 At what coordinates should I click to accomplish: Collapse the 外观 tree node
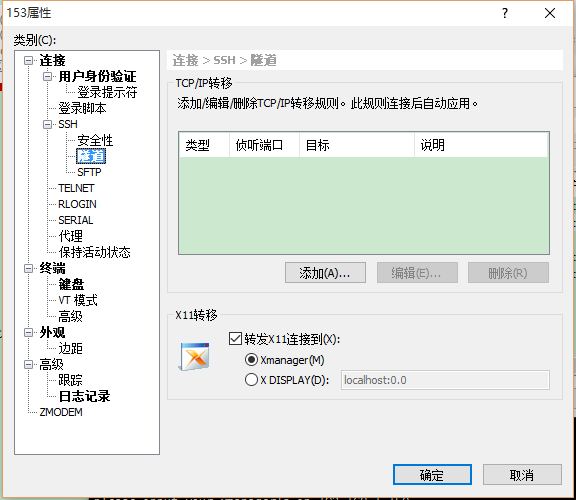click(x=28, y=332)
